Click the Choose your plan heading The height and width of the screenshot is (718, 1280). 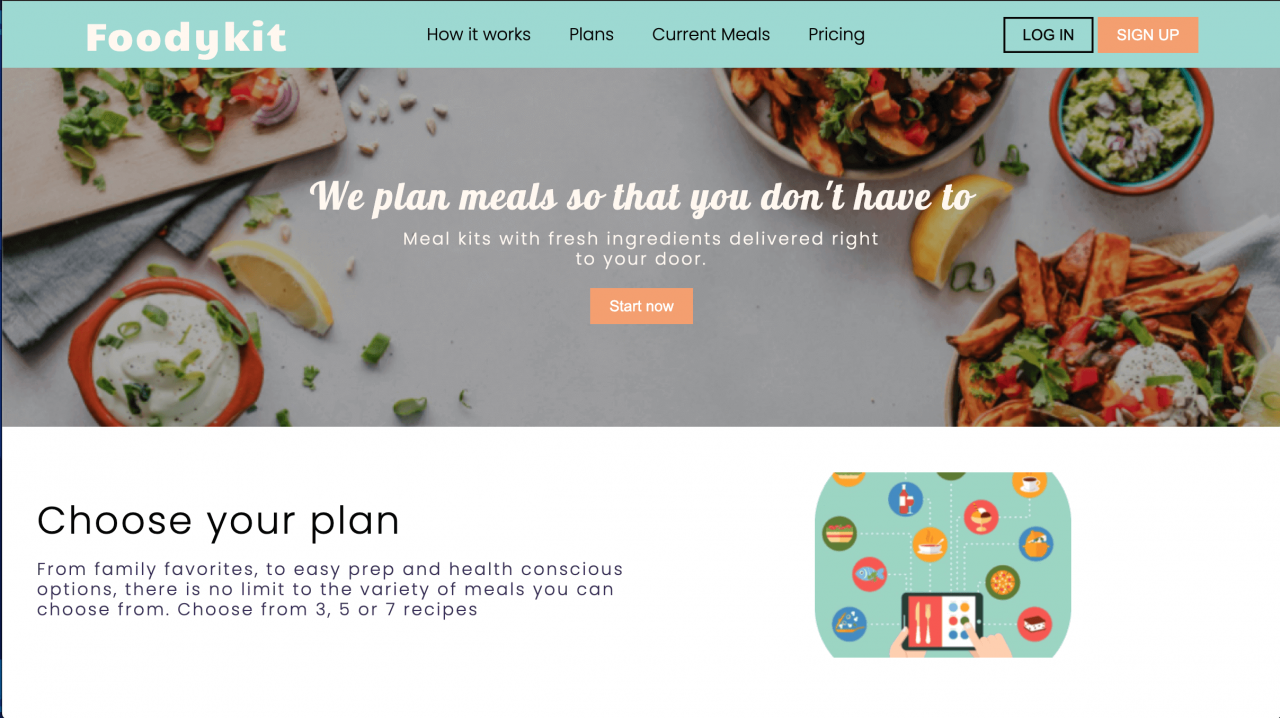(219, 521)
